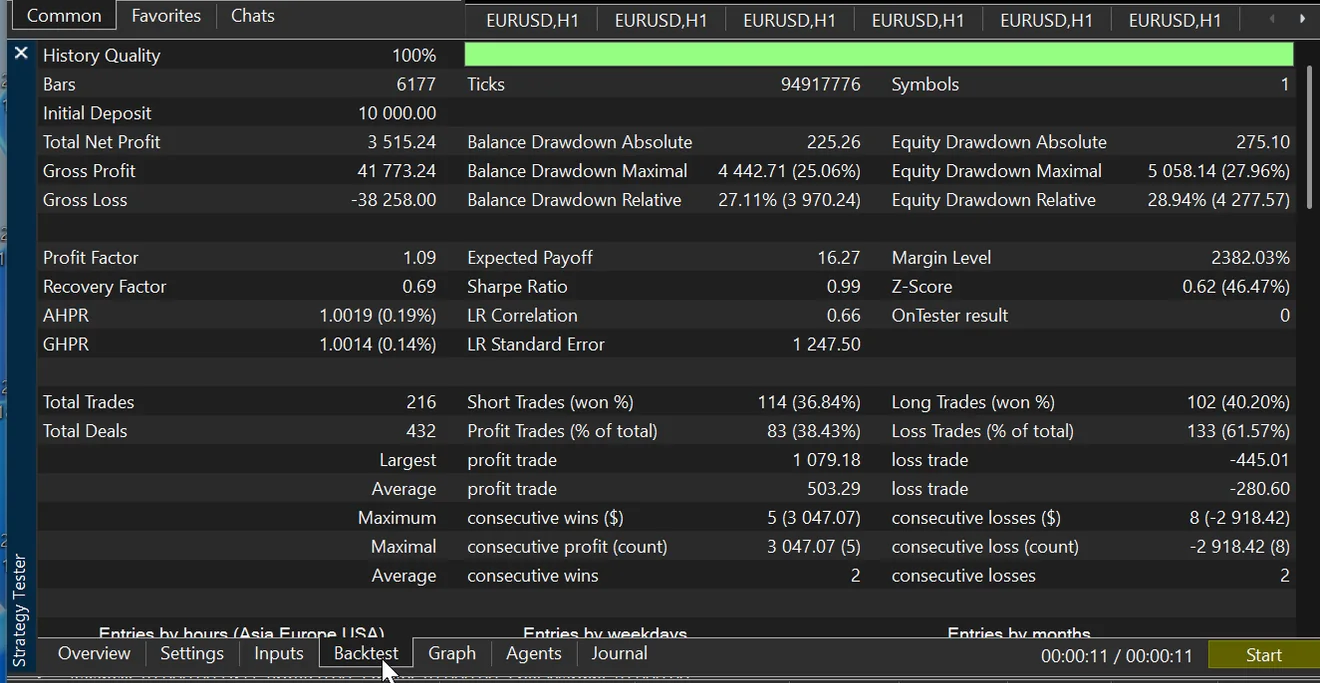Click Balance Drawdown Absolute value 225.26
The width and height of the screenshot is (1320, 683).
pos(833,142)
